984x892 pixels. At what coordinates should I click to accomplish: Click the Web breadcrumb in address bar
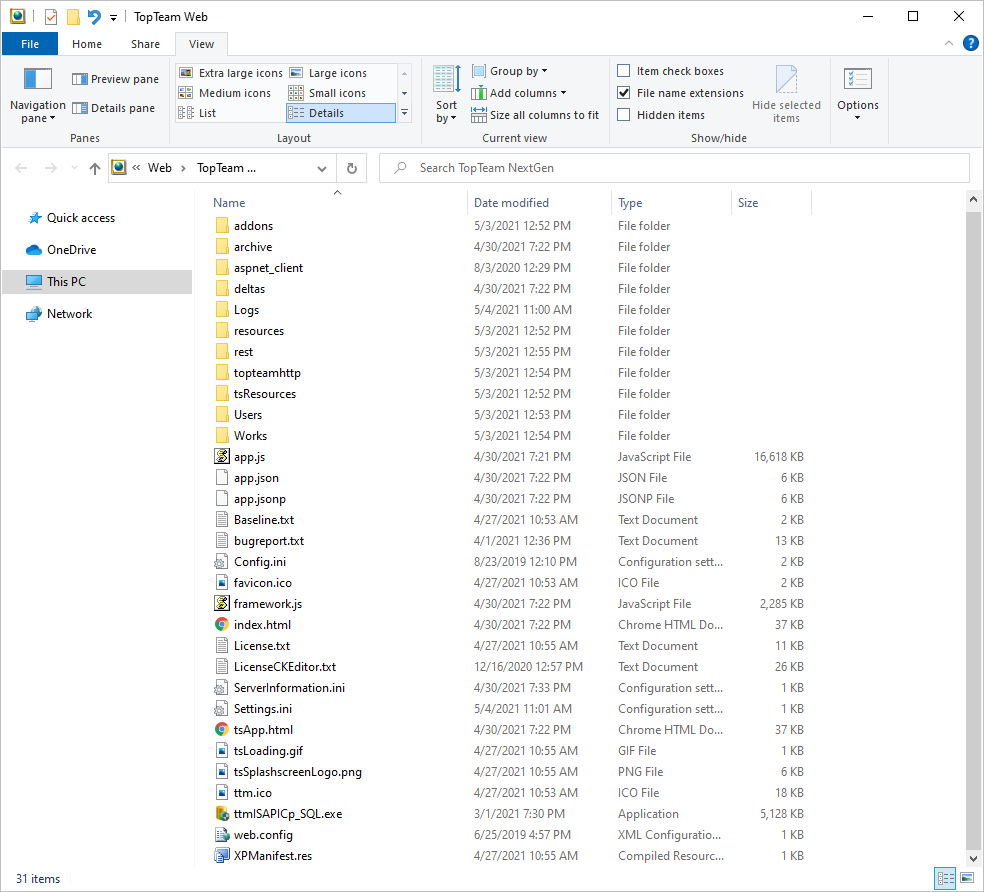pyautogui.click(x=159, y=168)
